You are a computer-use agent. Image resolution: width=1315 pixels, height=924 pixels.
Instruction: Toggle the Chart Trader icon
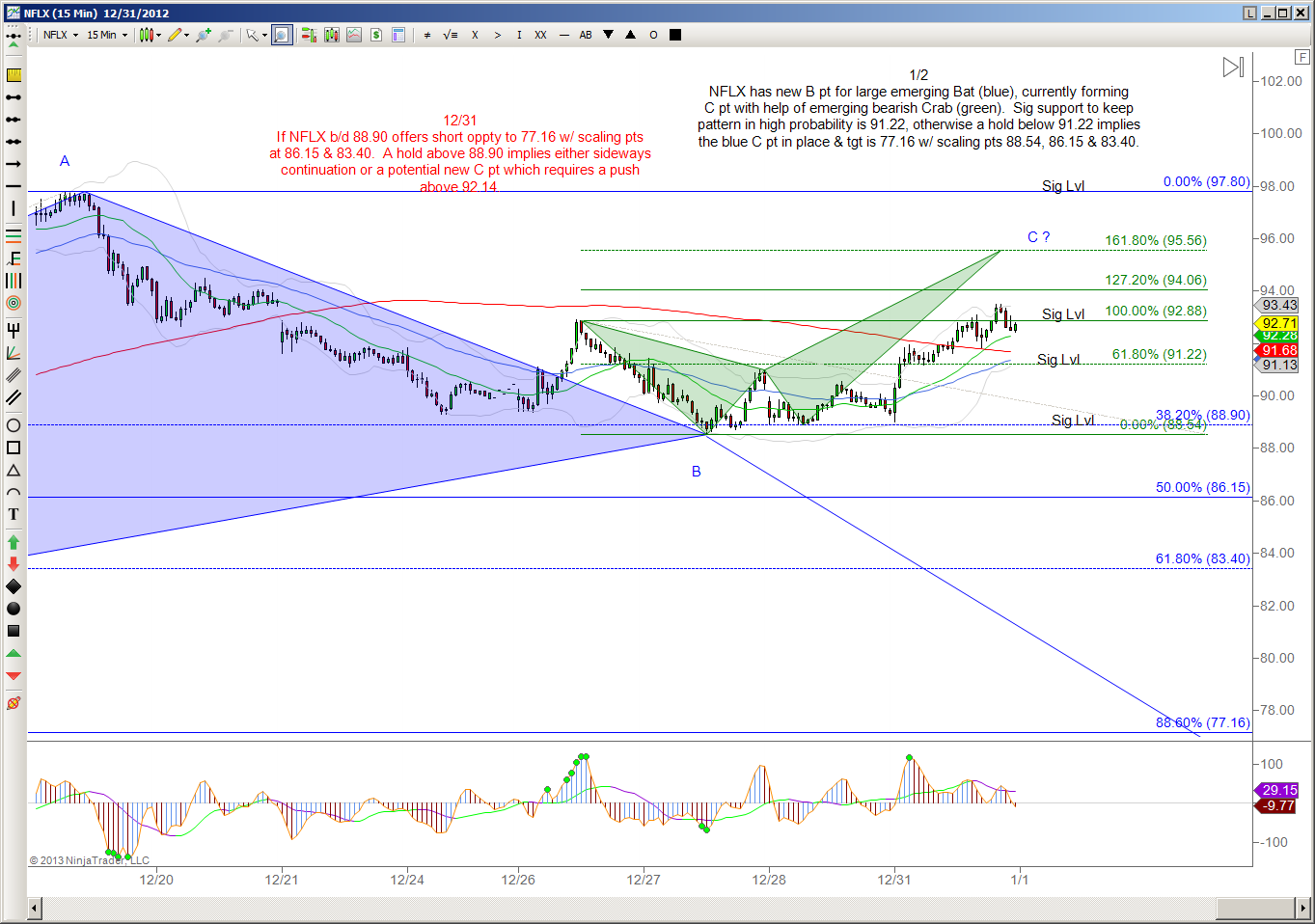point(375,35)
